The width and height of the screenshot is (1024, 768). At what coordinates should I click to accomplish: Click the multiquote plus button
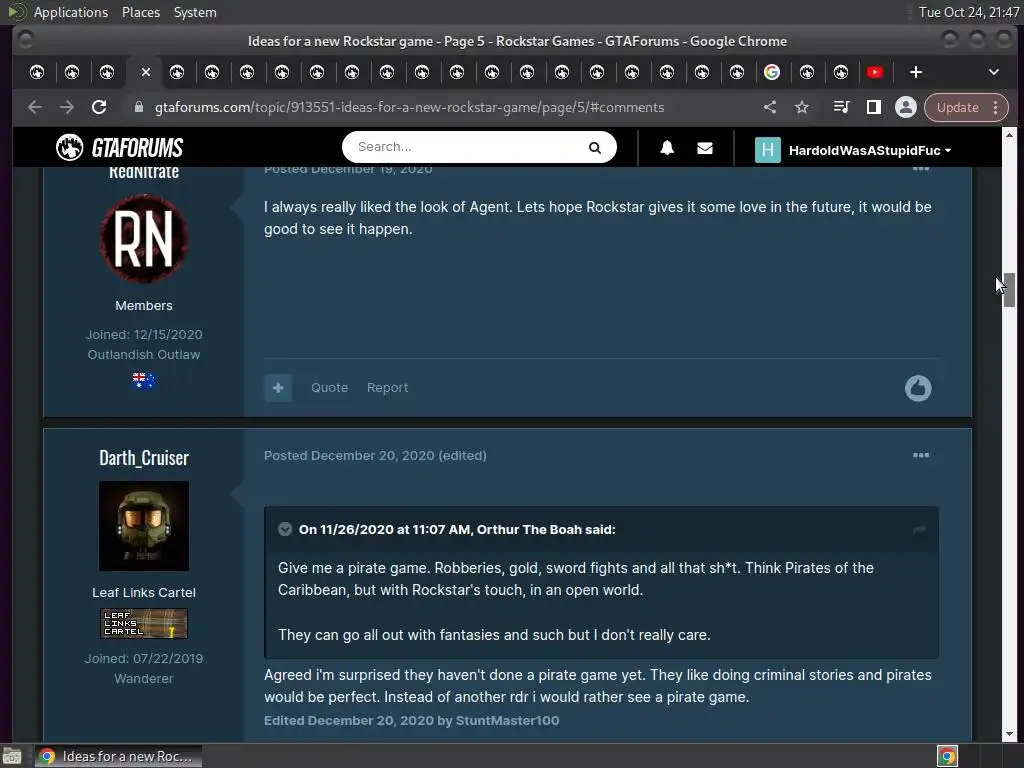click(x=278, y=388)
